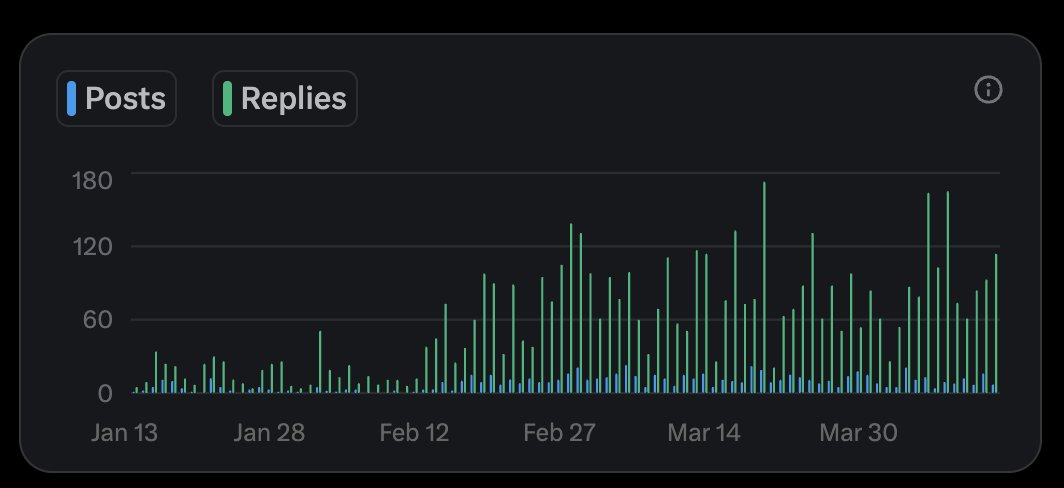Select the 0 y-axis label
This screenshot has width=1064, height=488.
104,393
